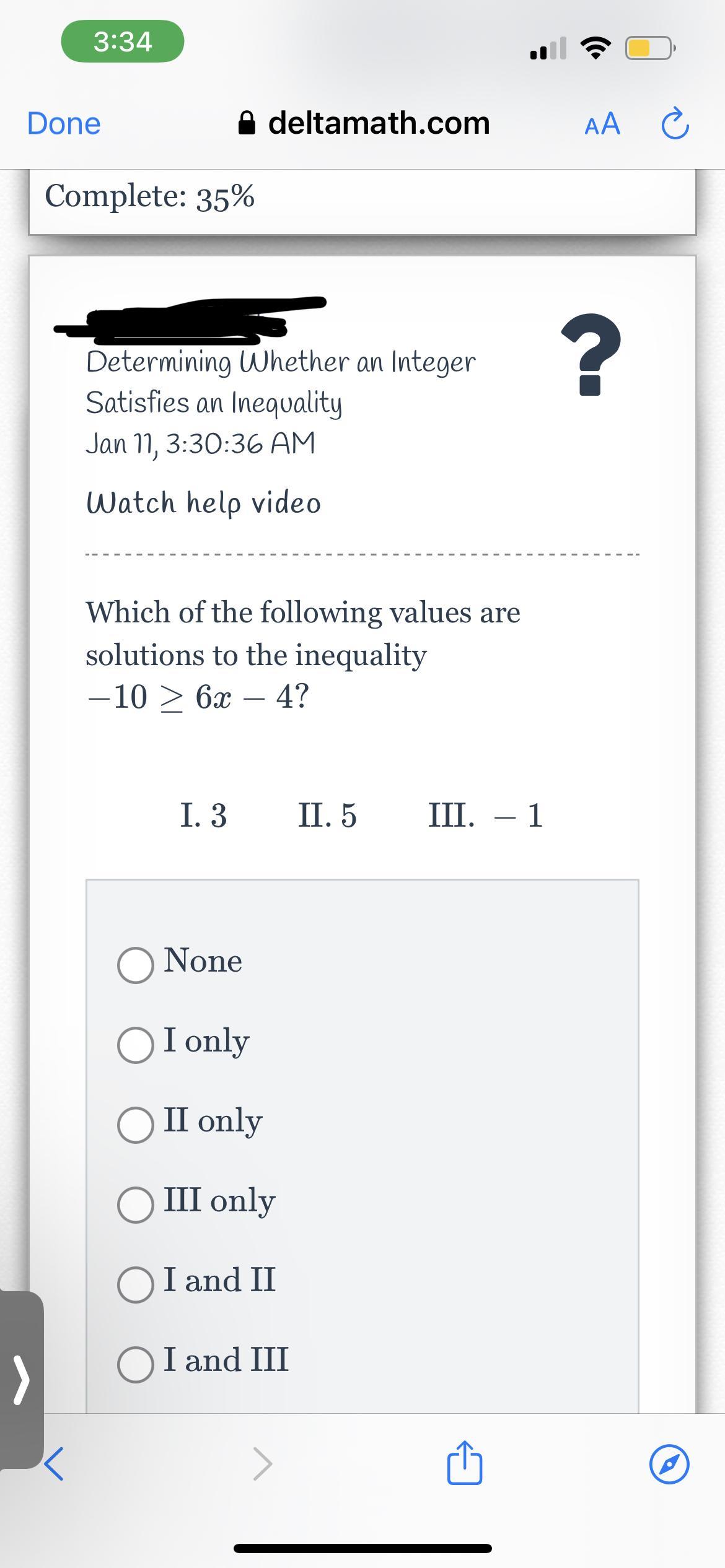Click the question mark help icon

590,354
